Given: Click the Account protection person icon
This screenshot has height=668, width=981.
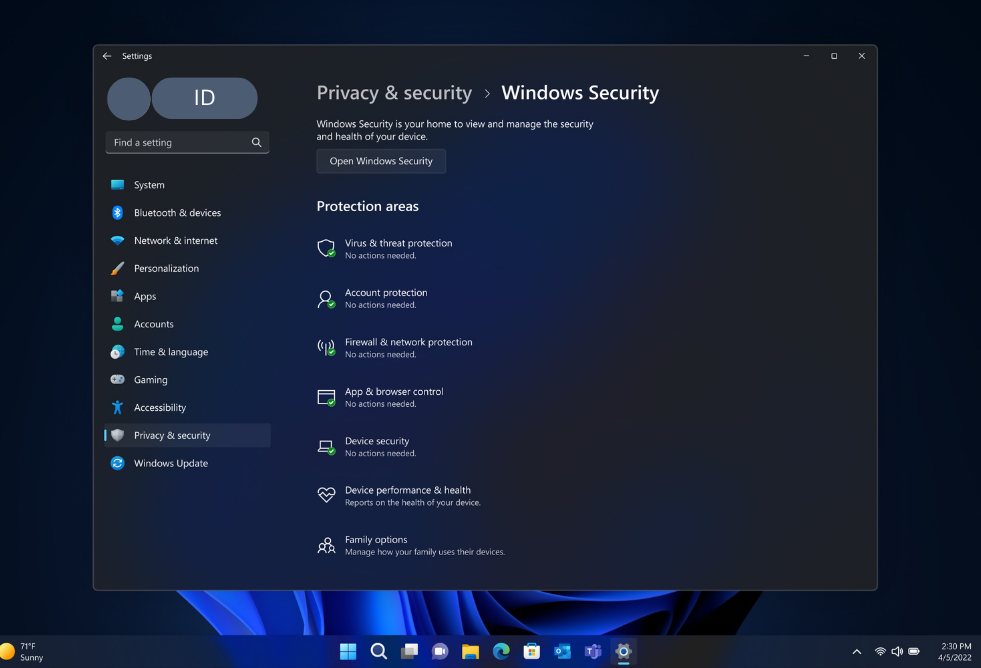Looking at the screenshot, I should 326,298.
